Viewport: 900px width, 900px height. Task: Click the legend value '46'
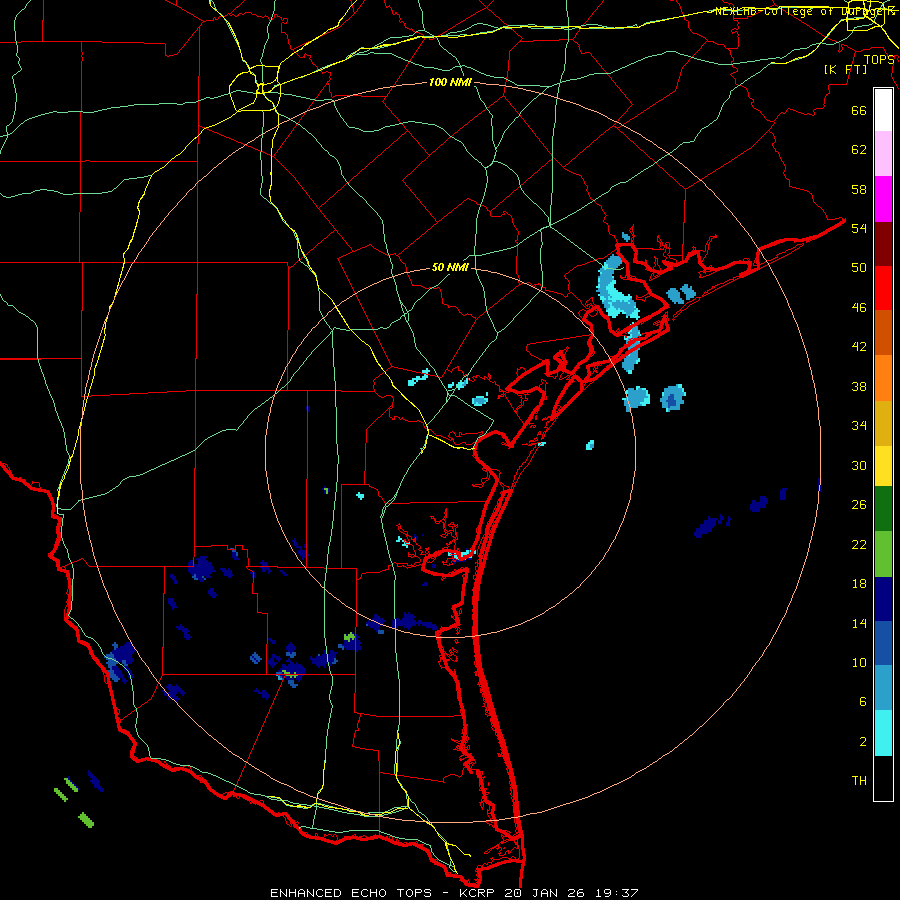click(x=859, y=308)
